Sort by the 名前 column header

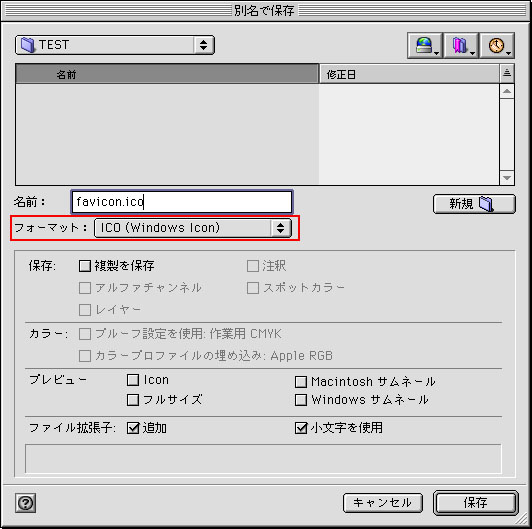167,74
